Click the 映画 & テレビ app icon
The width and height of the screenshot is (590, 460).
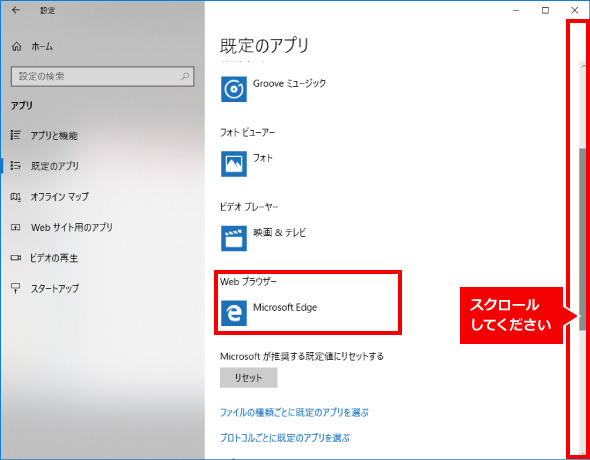point(234,238)
